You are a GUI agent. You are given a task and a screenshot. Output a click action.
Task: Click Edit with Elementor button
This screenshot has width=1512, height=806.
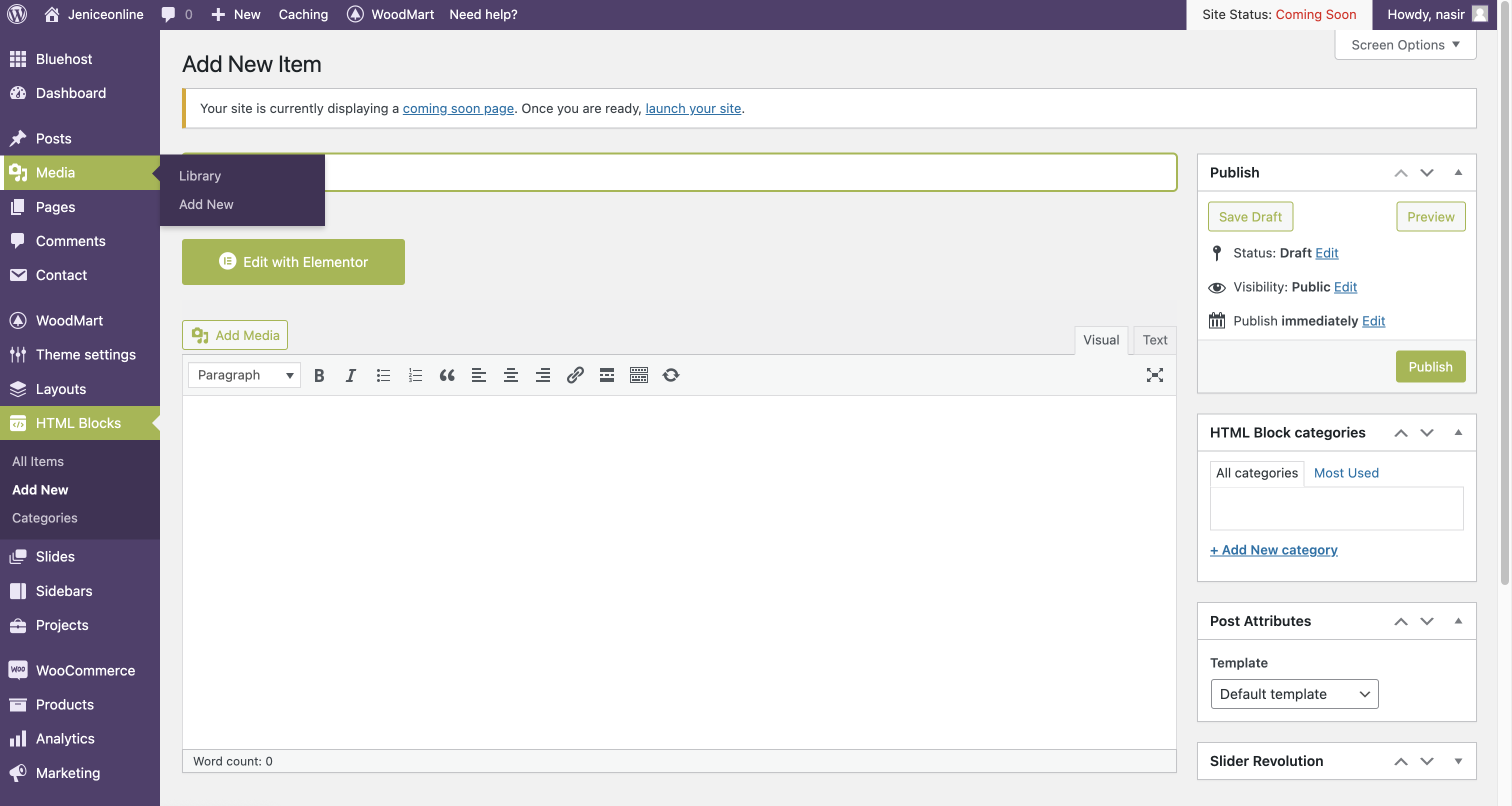293,262
